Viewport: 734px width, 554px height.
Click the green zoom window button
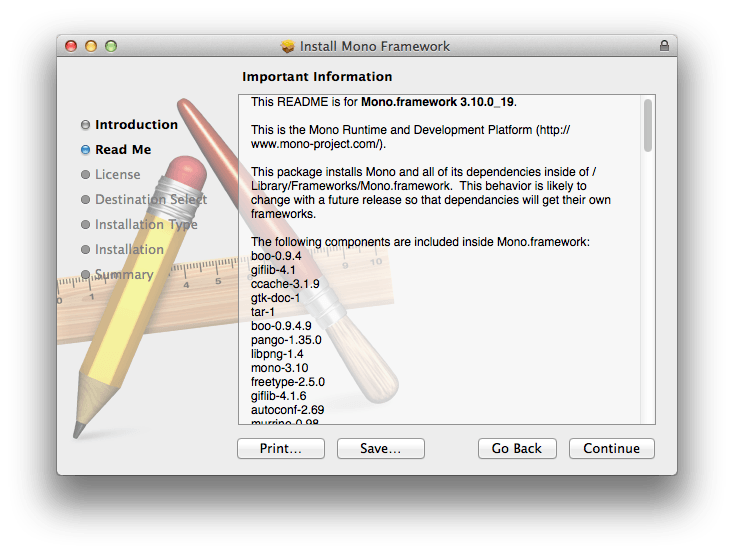pyautogui.click(x=111, y=46)
